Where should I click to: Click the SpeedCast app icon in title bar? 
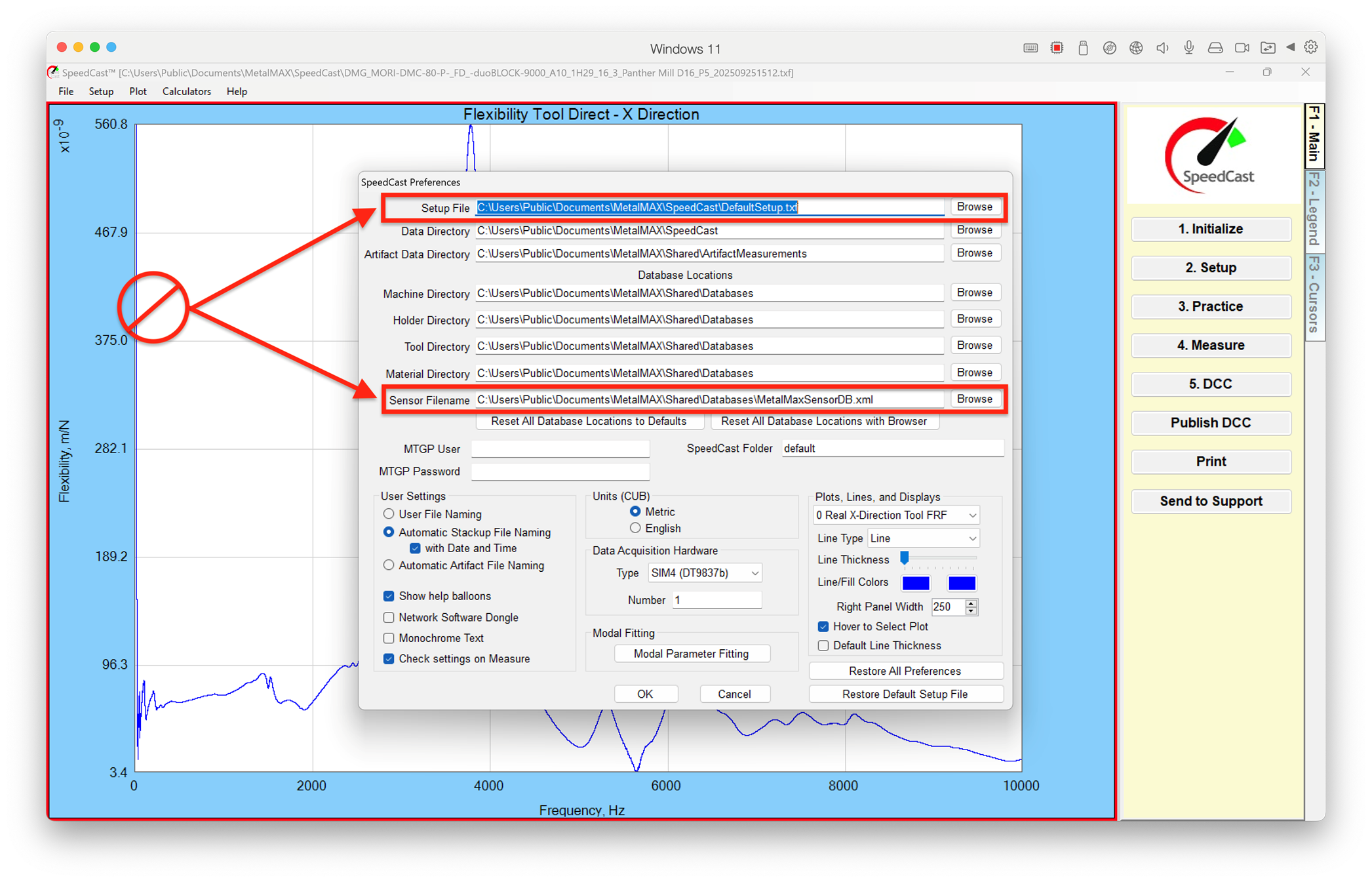(x=54, y=72)
